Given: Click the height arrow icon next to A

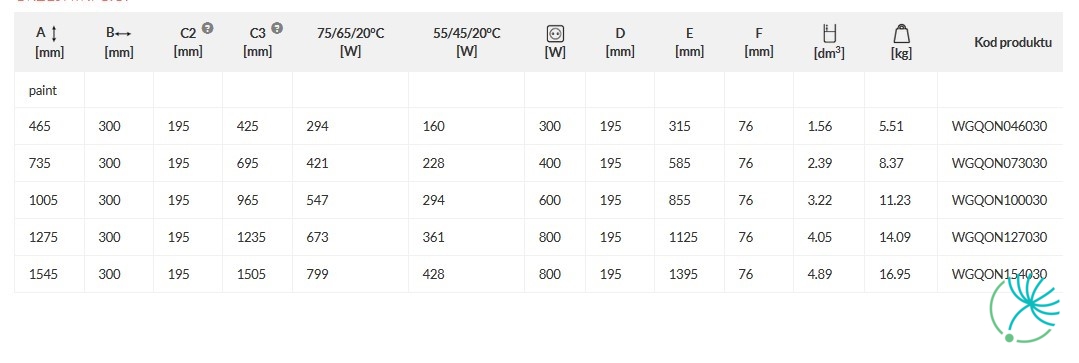Looking at the screenshot, I should click(x=54, y=33).
